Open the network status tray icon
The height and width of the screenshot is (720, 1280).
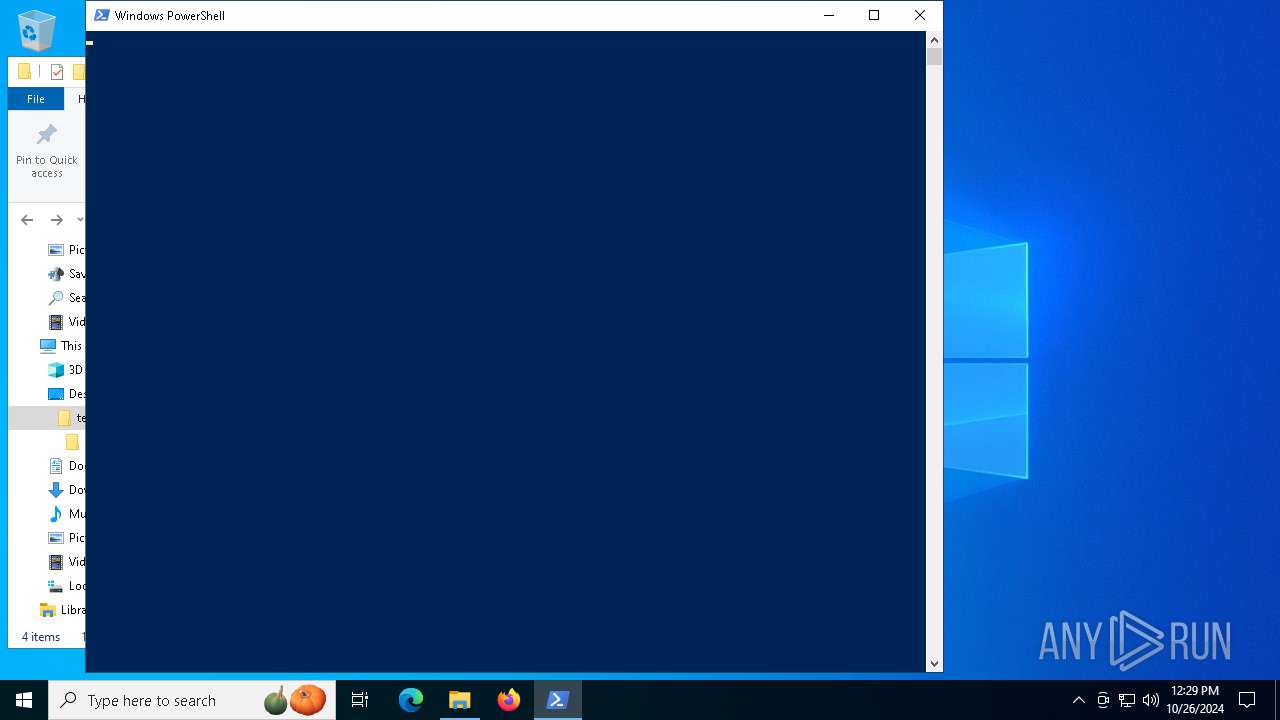[1127, 700]
